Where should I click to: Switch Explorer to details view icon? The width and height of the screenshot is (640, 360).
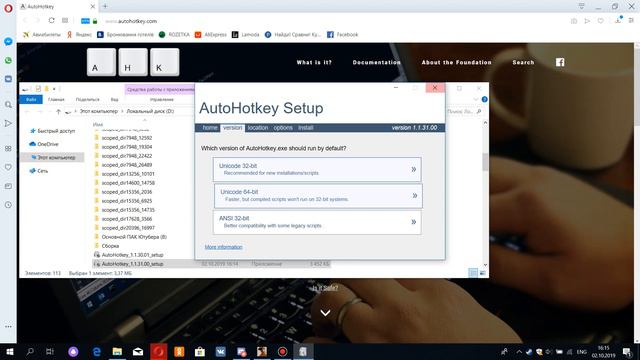473,273
